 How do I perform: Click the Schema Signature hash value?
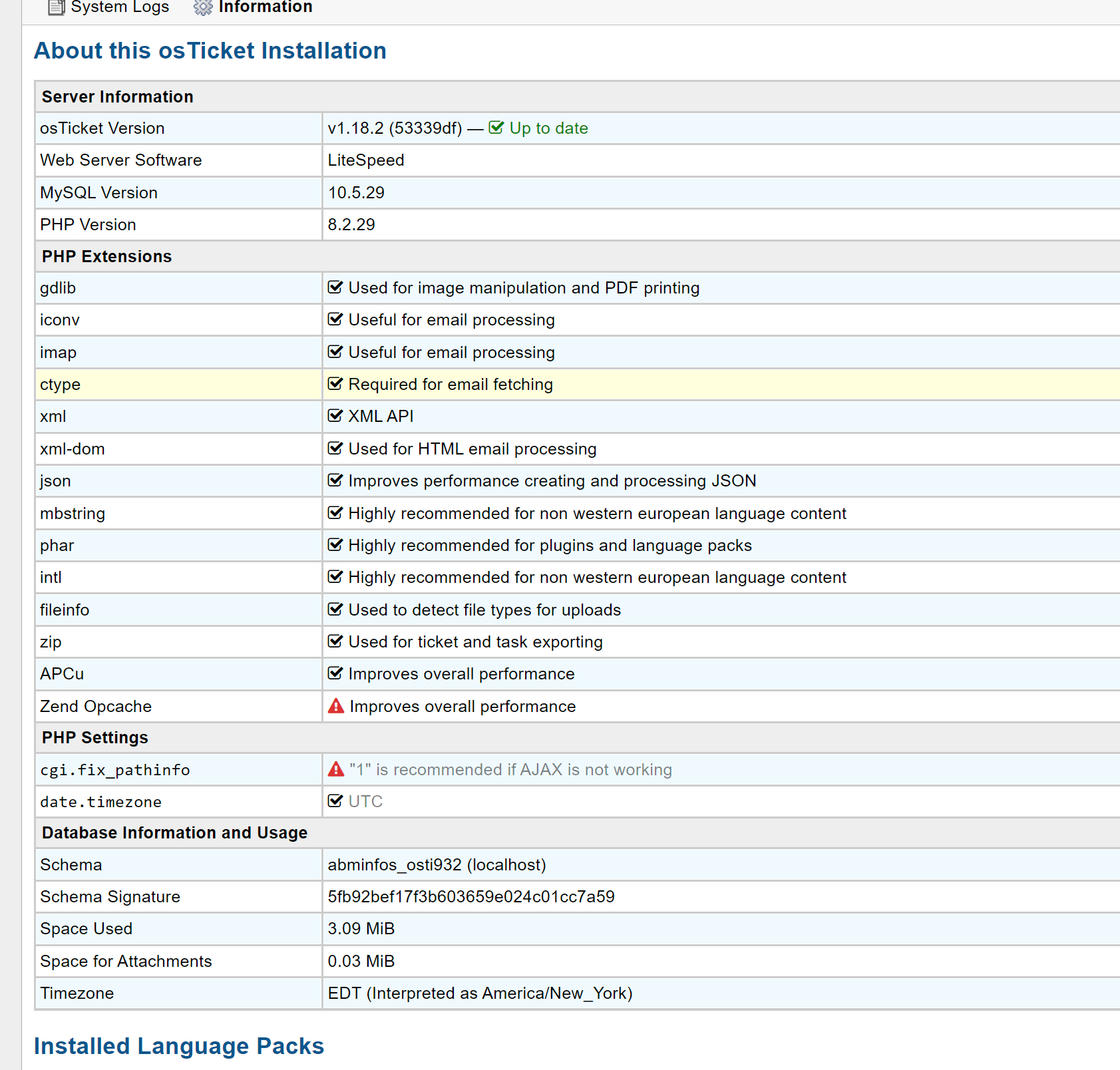[x=471, y=897]
